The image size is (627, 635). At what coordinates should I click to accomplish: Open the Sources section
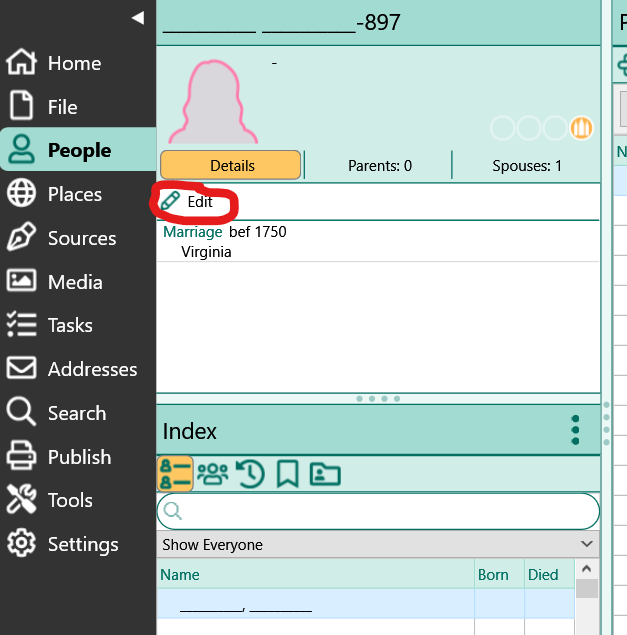pyautogui.click(x=62, y=238)
